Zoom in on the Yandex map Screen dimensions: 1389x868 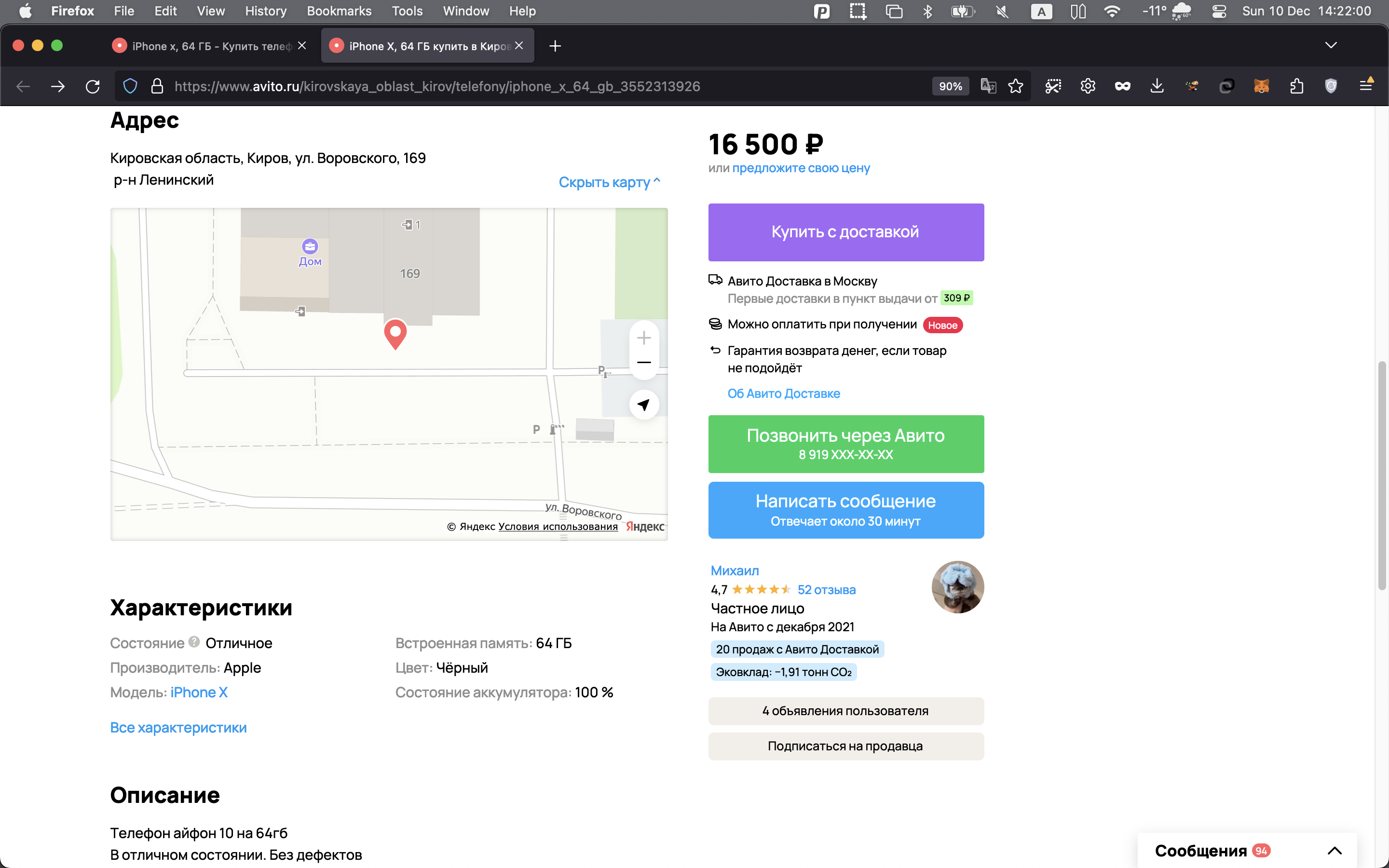tap(643, 338)
